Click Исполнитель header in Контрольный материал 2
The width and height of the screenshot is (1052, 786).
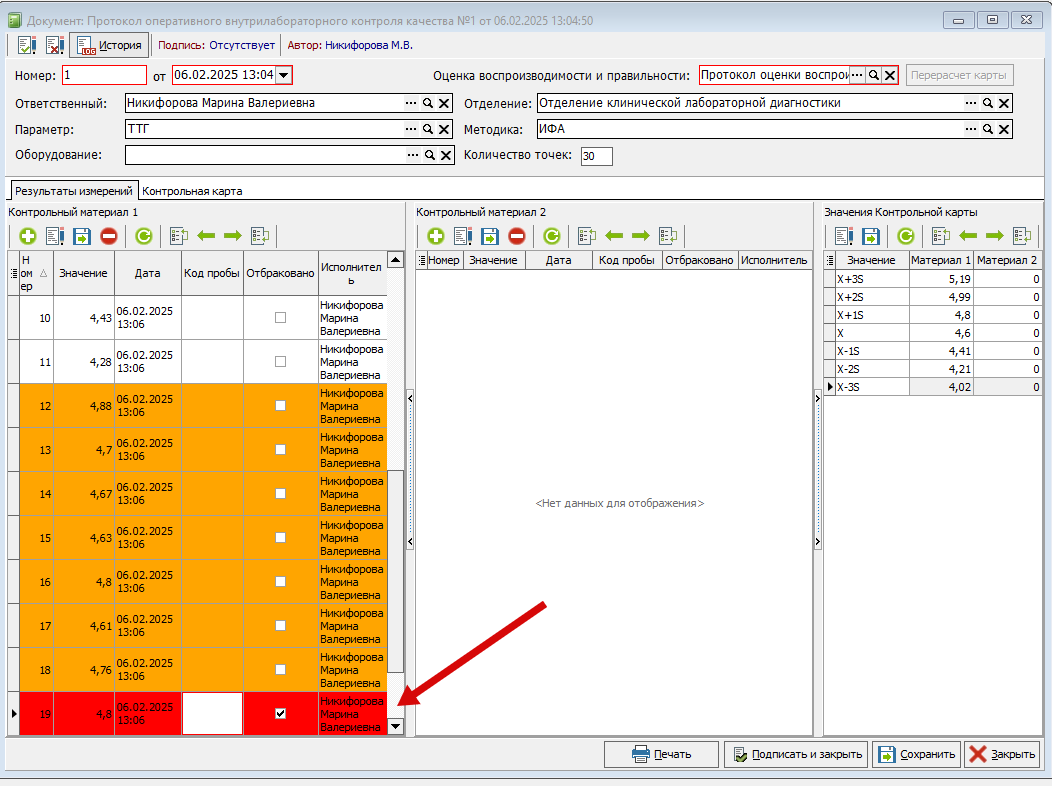[774, 260]
